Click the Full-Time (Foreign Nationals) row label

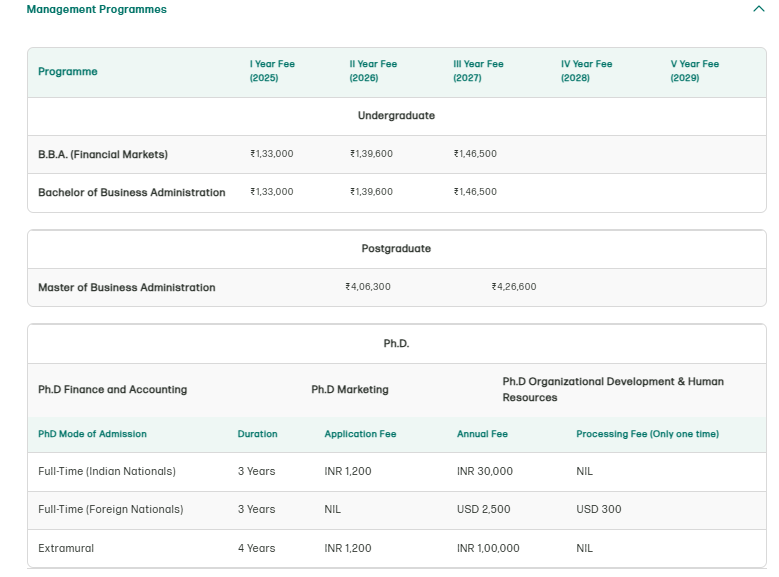click(110, 509)
